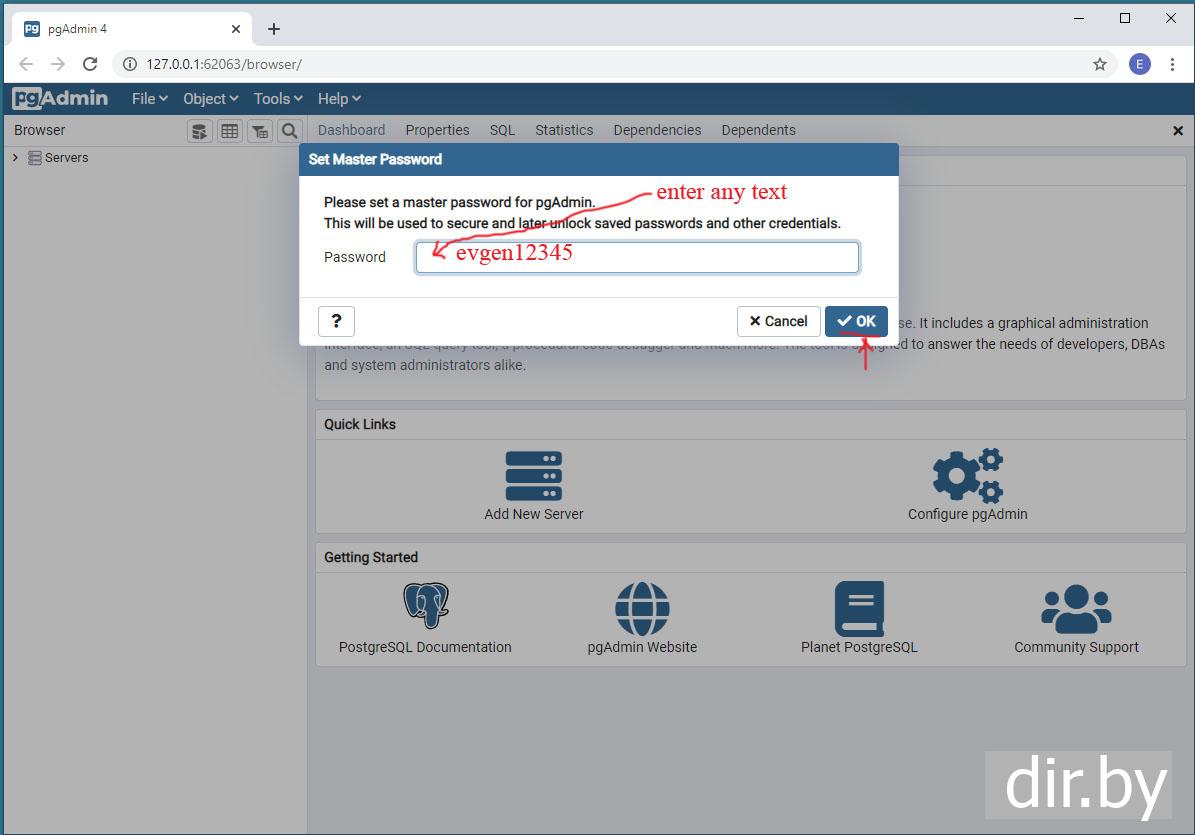This screenshot has height=835, width=1195.
Task: Cancel the Set Master Password dialog
Action: tap(778, 321)
